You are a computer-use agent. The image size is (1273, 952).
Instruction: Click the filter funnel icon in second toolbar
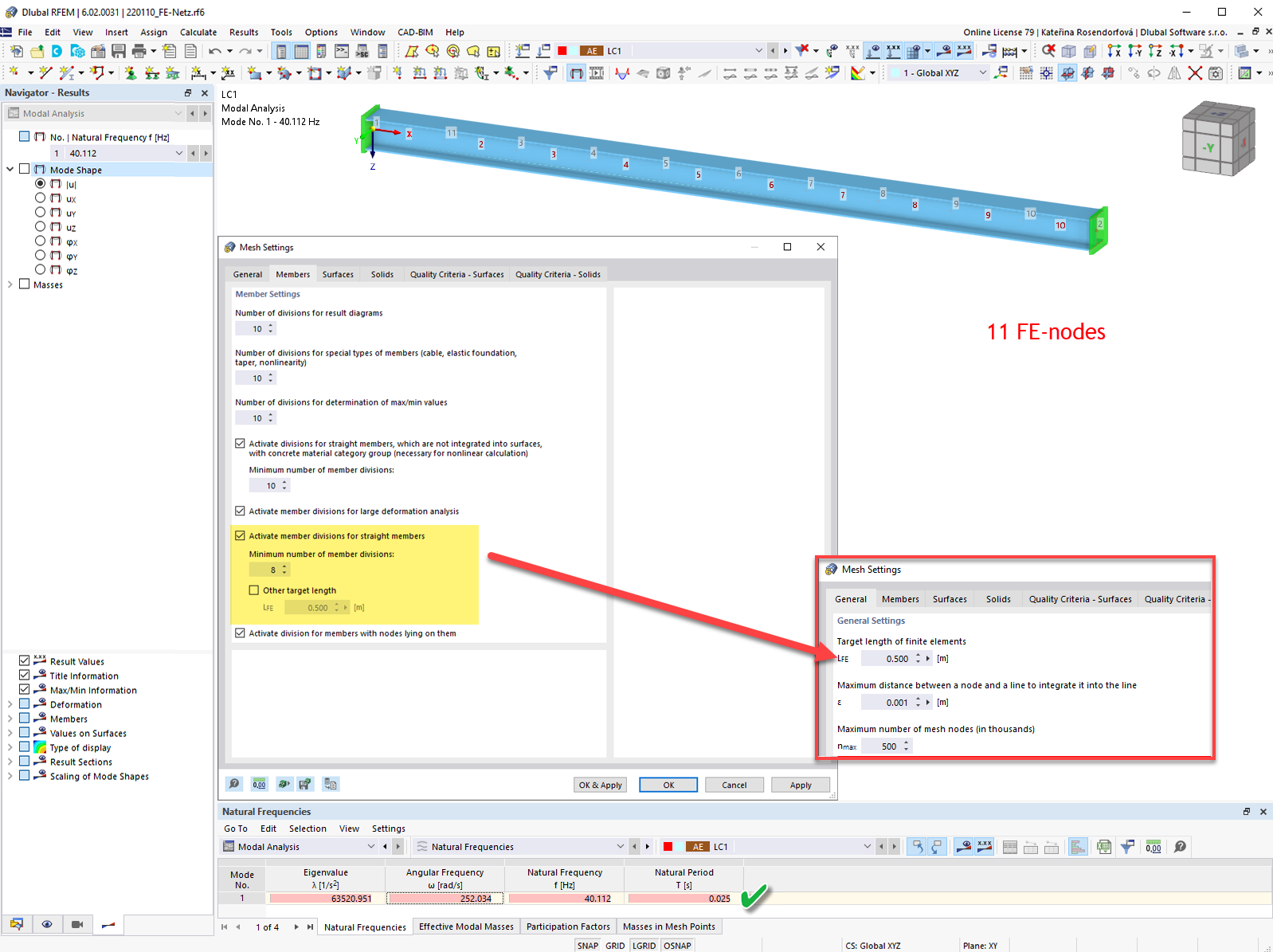pos(550,73)
